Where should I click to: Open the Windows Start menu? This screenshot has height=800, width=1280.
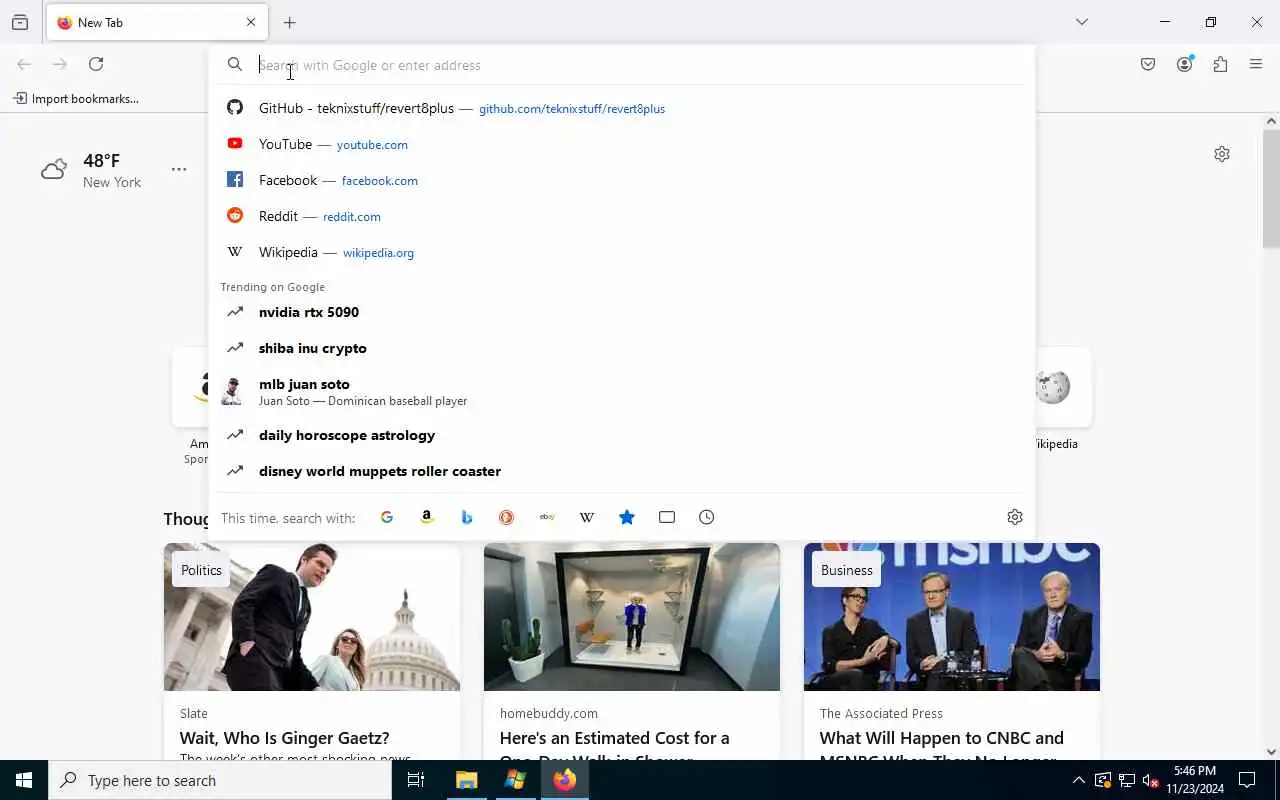[x=24, y=780]
